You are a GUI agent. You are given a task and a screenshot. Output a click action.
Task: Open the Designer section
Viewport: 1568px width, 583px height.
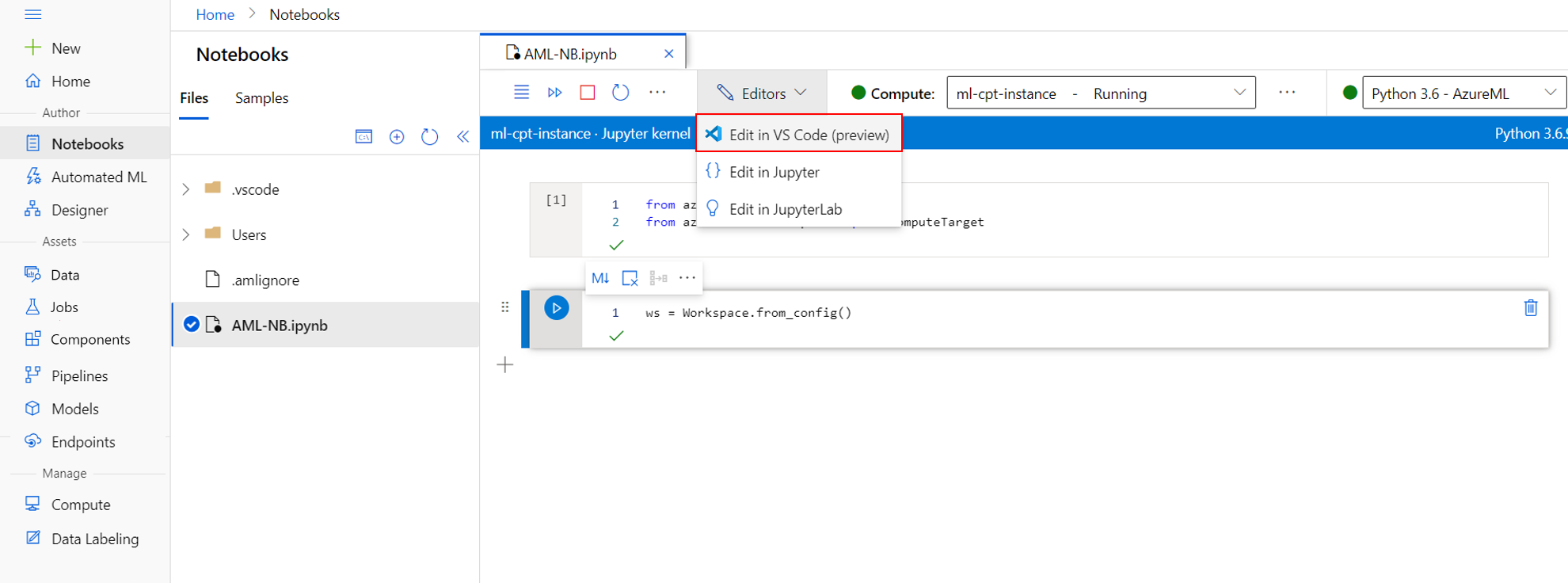[67, 210]
